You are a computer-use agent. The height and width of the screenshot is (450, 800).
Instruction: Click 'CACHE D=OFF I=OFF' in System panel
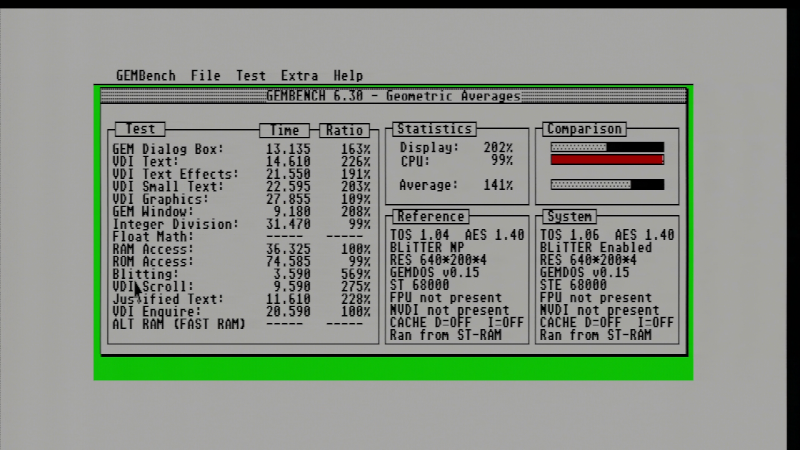point(607,322)
